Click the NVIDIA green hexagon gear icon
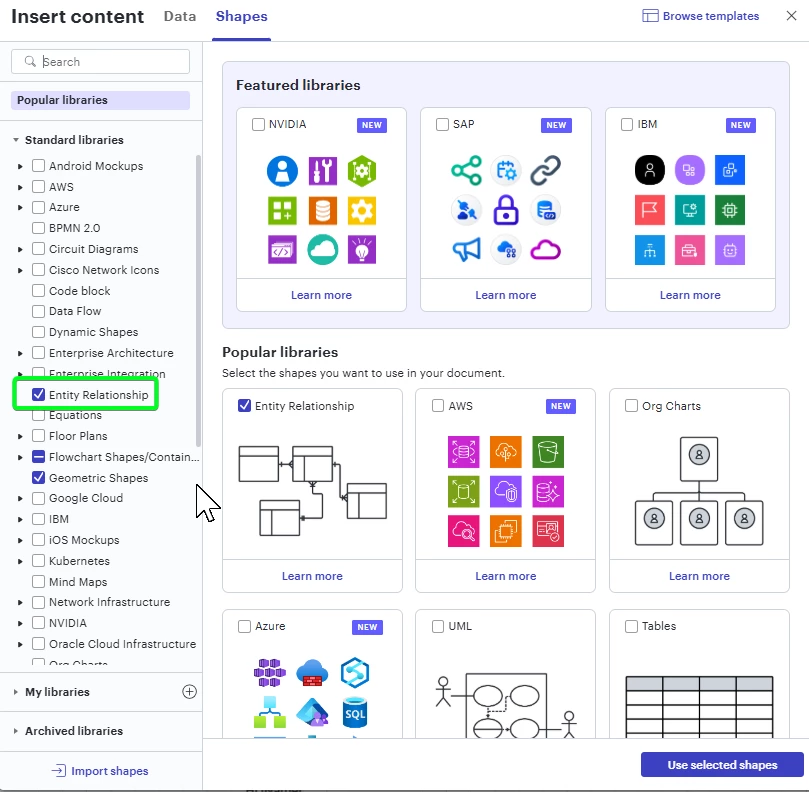Screen dimensions: 809x792 [x=362, y=171]
